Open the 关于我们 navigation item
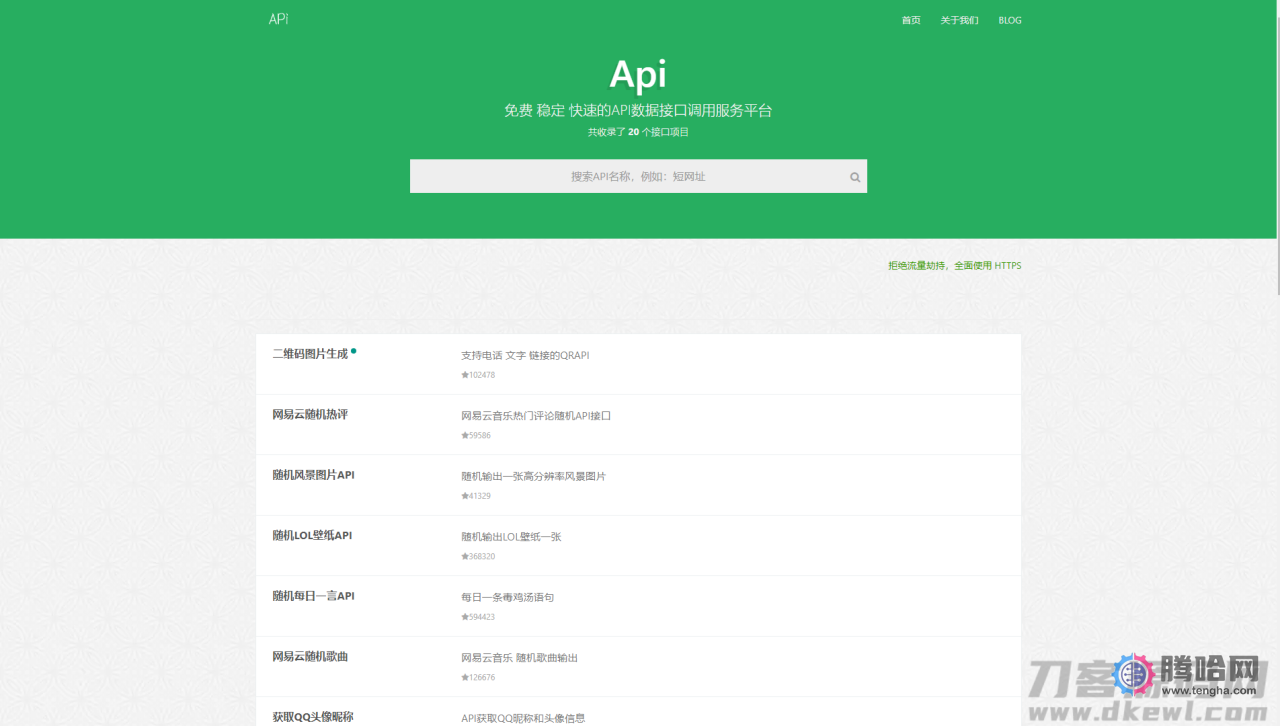1280x726 pixels. click(959, 20)
